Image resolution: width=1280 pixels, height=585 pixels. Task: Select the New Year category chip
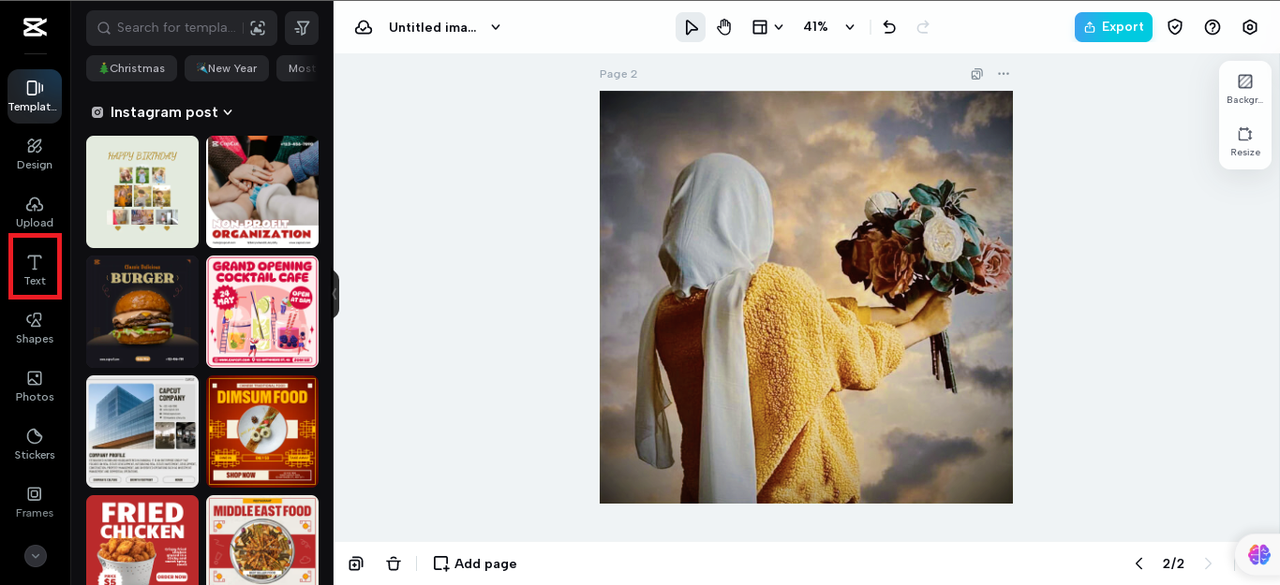coord(227,68)
